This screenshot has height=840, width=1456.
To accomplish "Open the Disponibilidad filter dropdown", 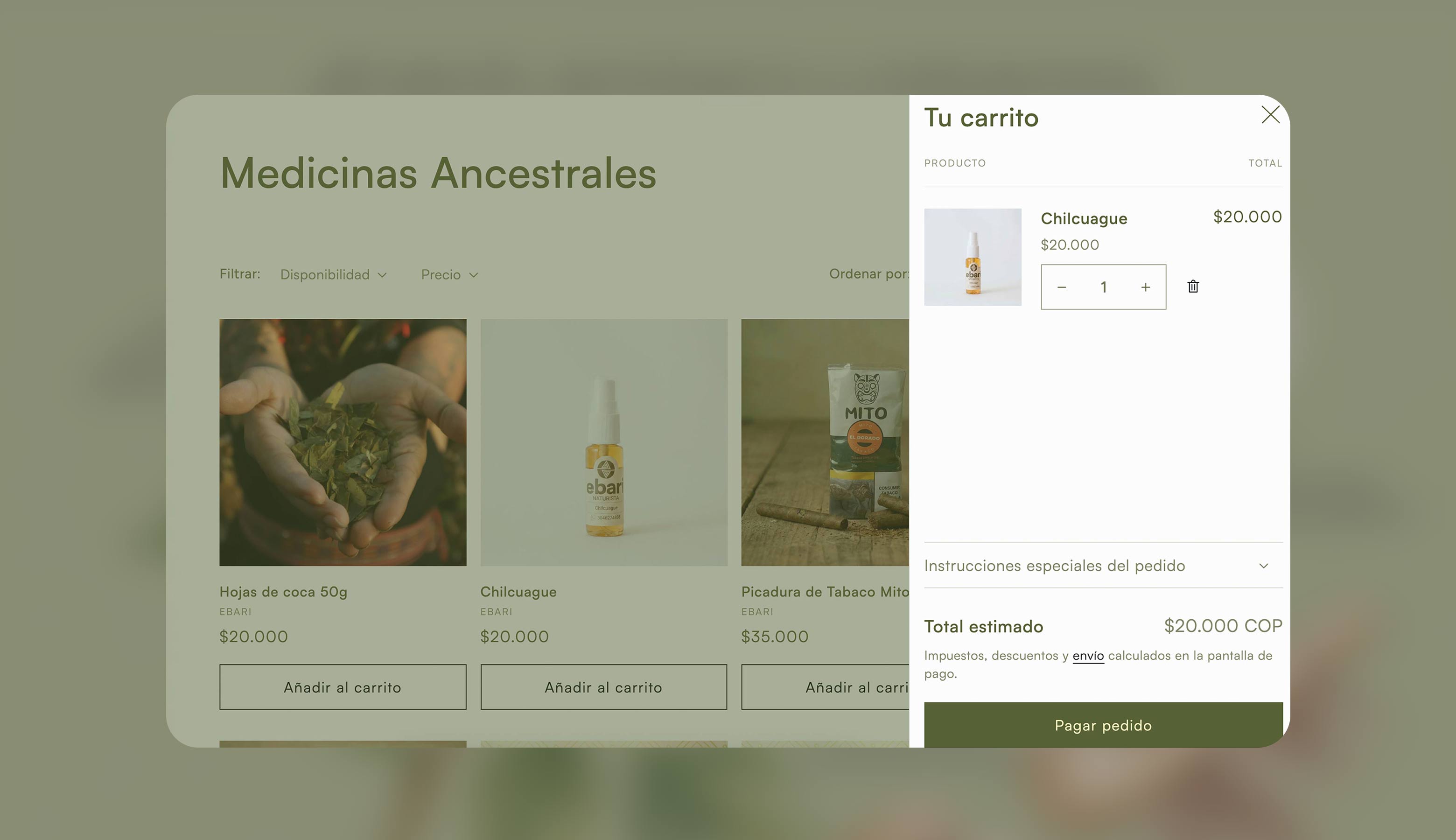I will 333,274.
